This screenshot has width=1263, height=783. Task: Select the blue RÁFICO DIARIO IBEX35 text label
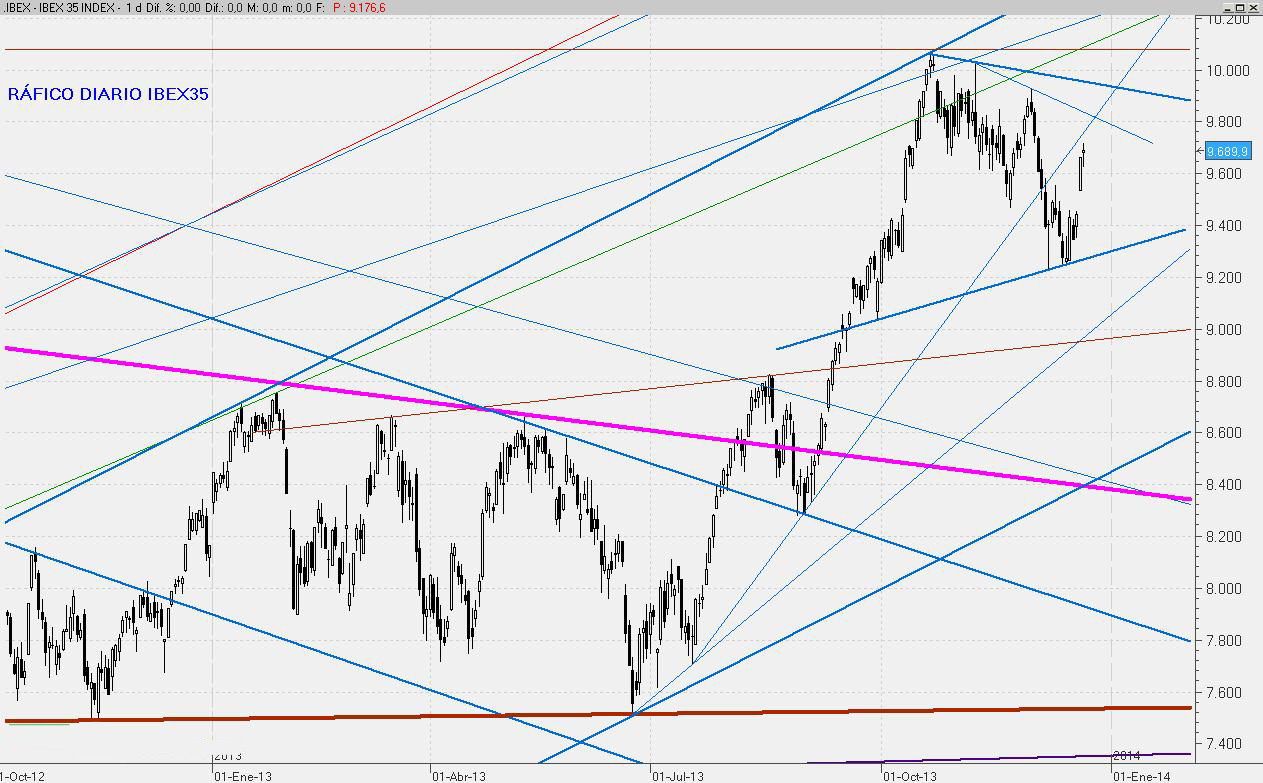108,94
